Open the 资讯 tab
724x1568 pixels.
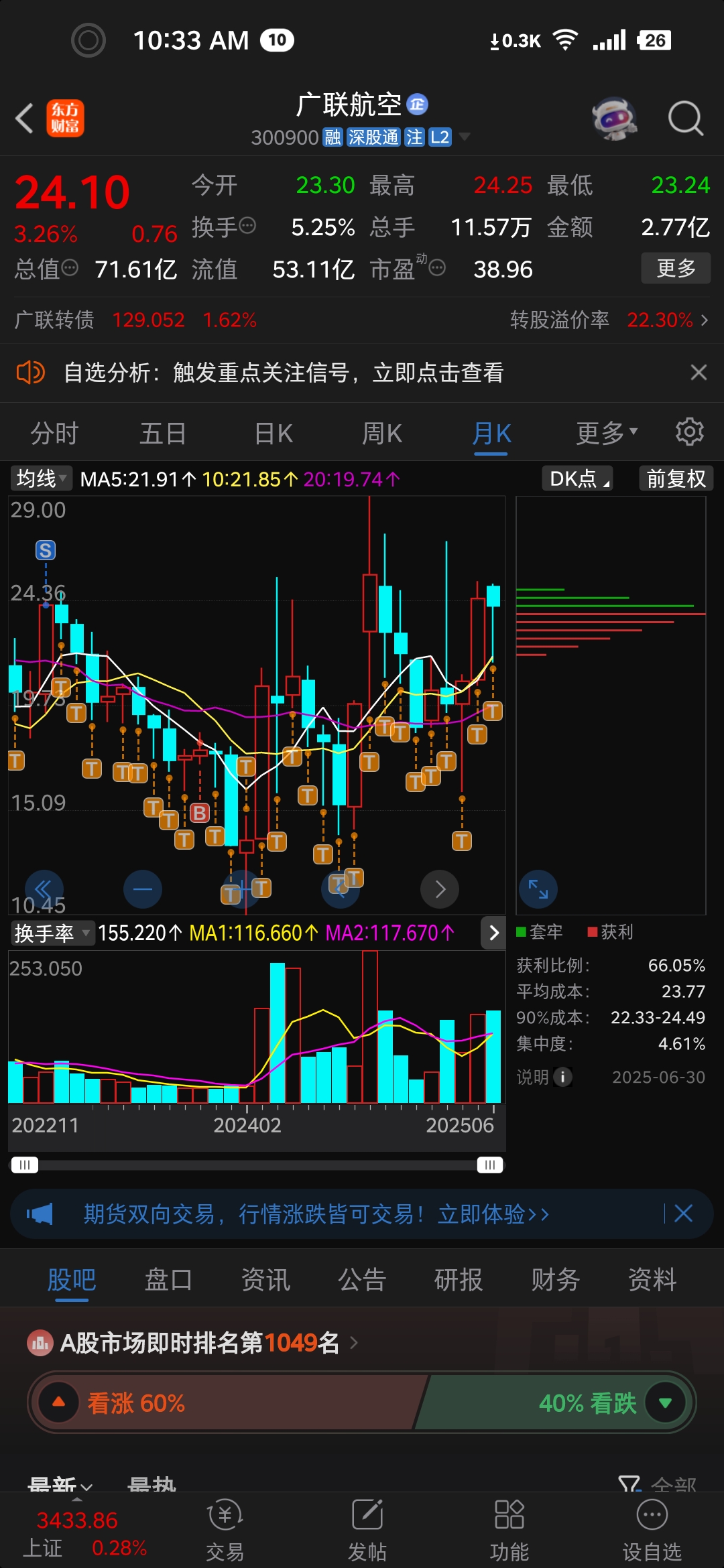click(265, 1280)
